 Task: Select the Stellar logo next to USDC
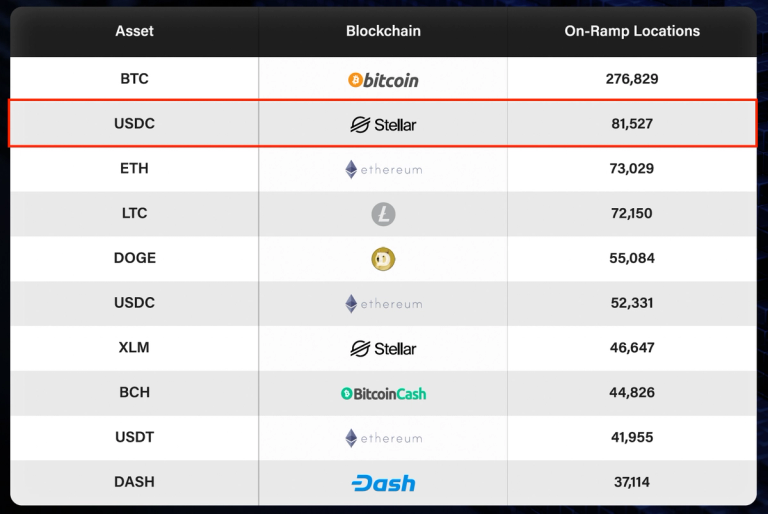[x=383, y=124]
